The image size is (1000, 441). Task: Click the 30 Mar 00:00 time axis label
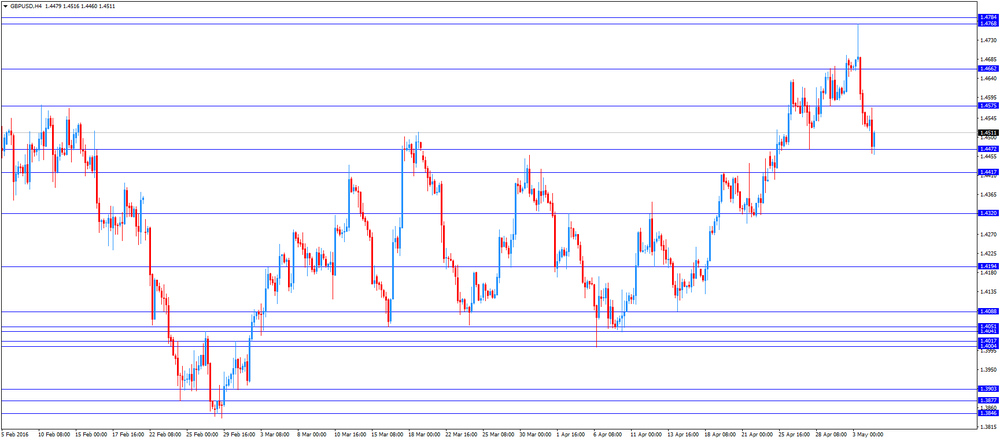[535, 435]
